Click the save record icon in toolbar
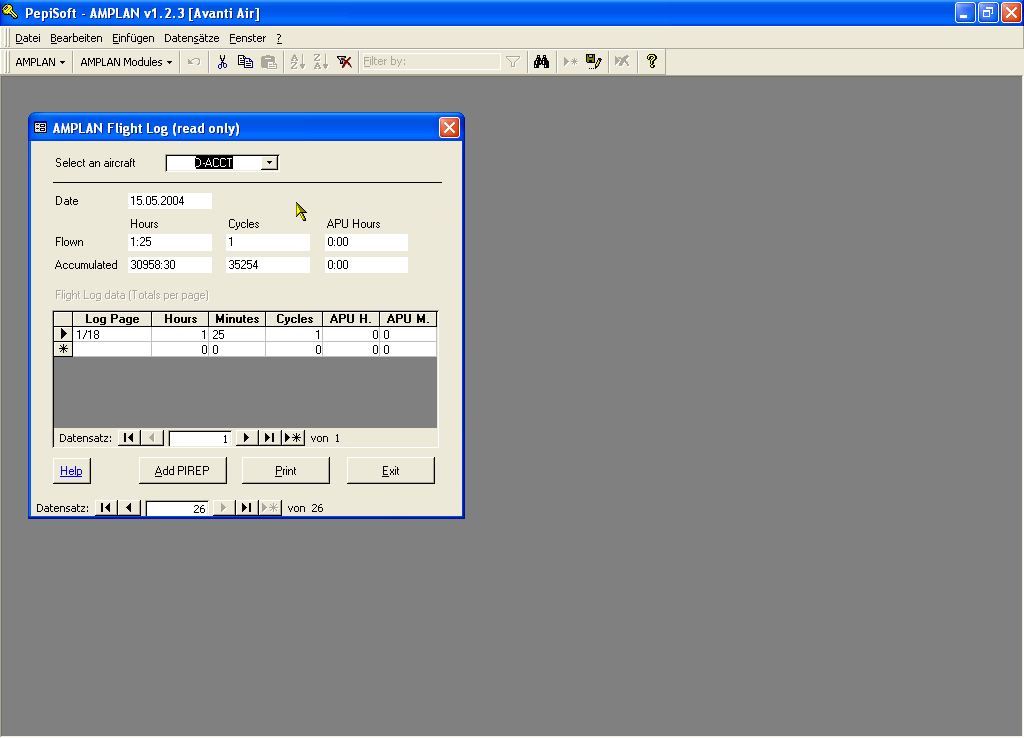 [594, 62]
